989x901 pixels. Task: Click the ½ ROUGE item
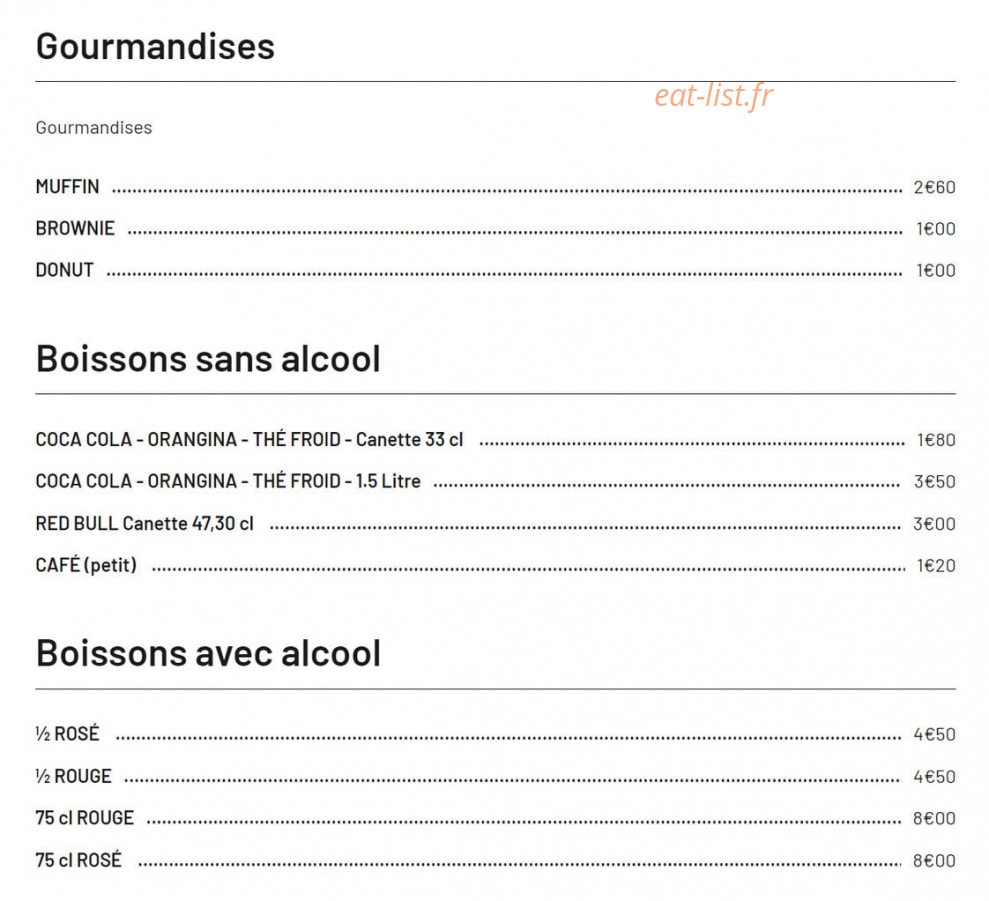click(74, 776)
